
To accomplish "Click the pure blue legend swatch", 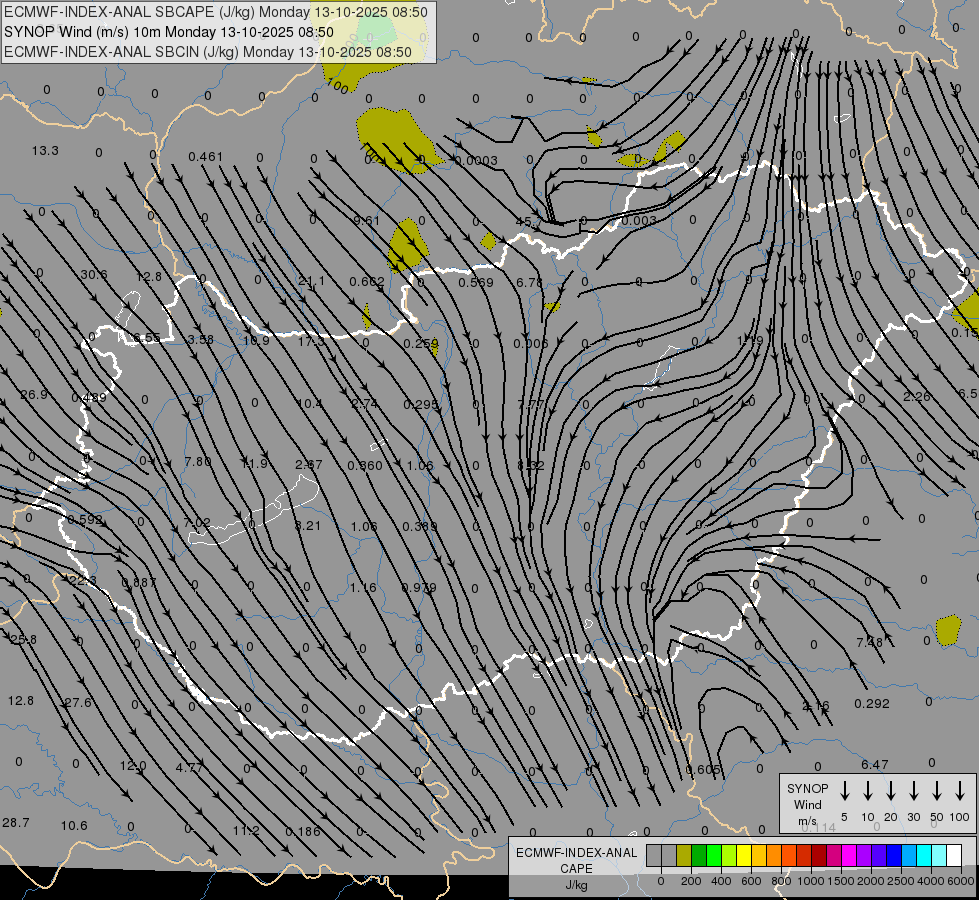I will (893, 855).
